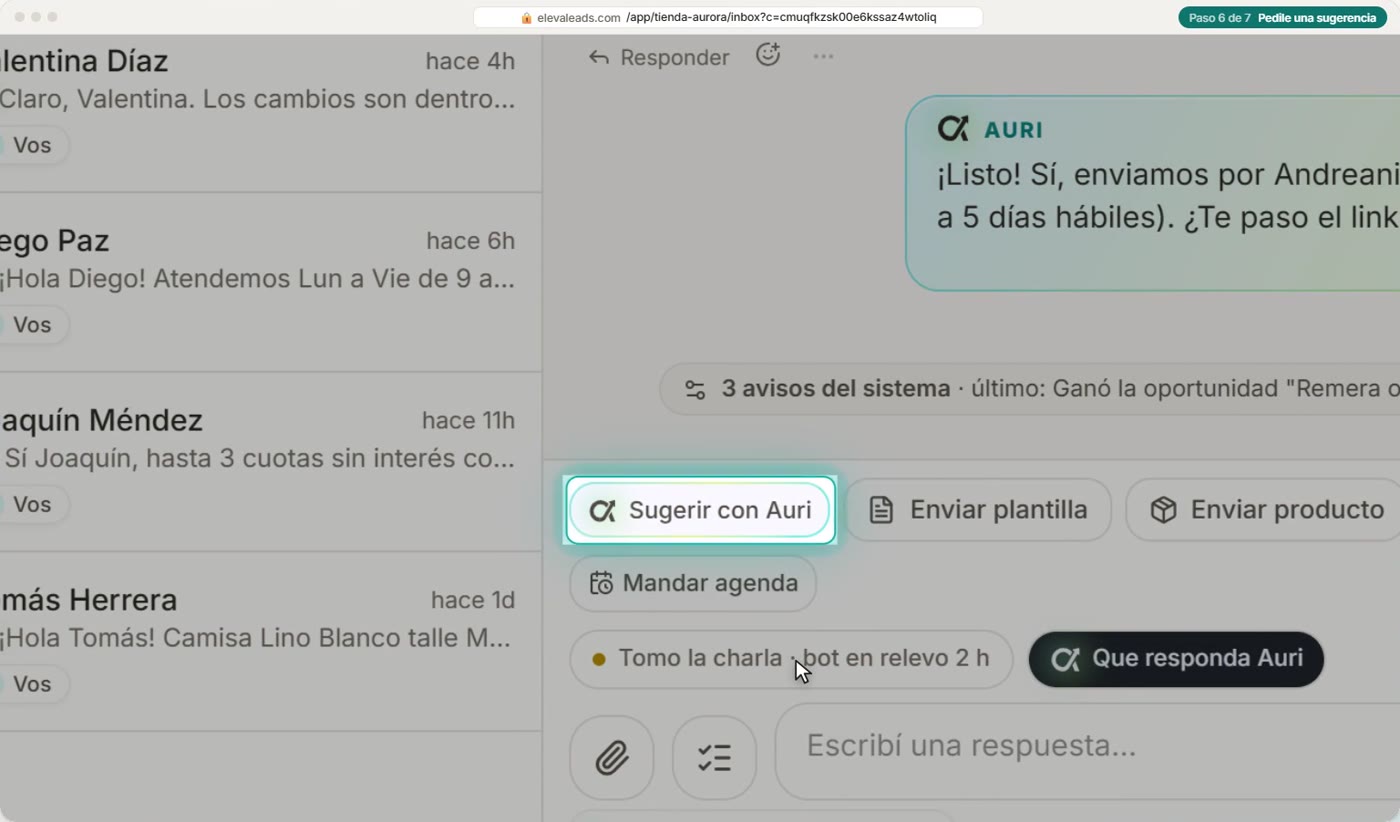Click Vos tag under Joaquín Méndez
Screen dimensions: 1400x822
pyautogui.click(x=32, y=505)
